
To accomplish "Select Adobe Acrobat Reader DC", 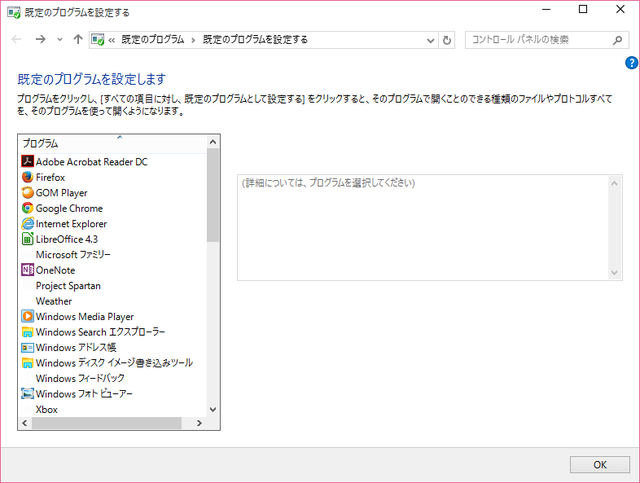I will coord(91,162).
